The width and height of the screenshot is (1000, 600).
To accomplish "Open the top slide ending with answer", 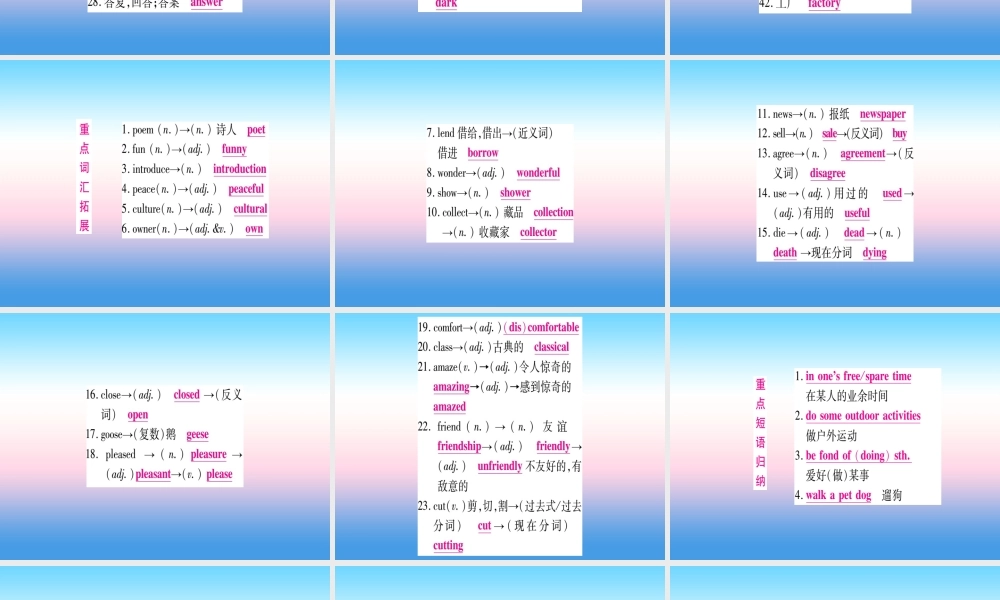I will [x=165, y=27].
